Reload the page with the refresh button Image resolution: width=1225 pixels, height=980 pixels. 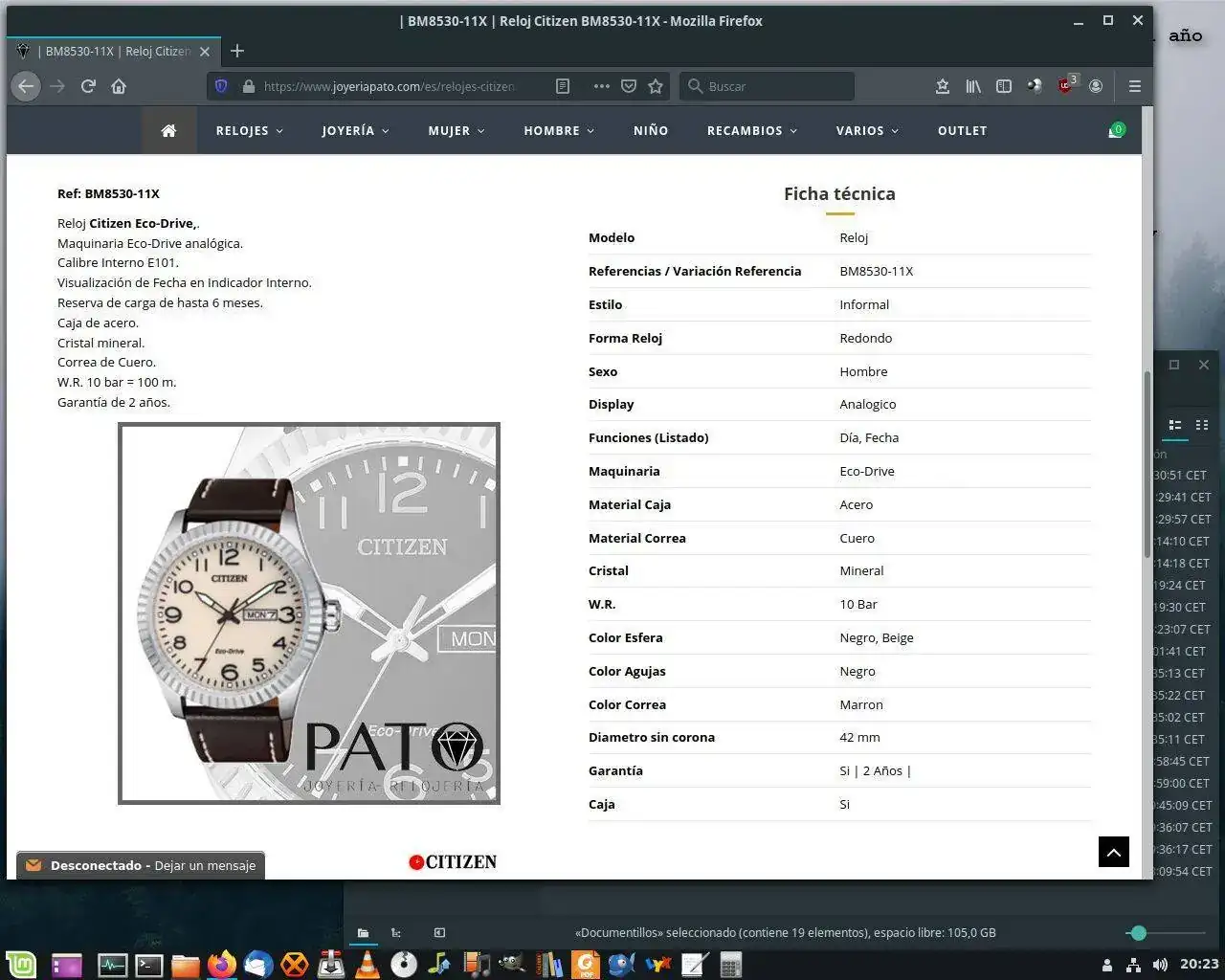(x=88, y=86)
